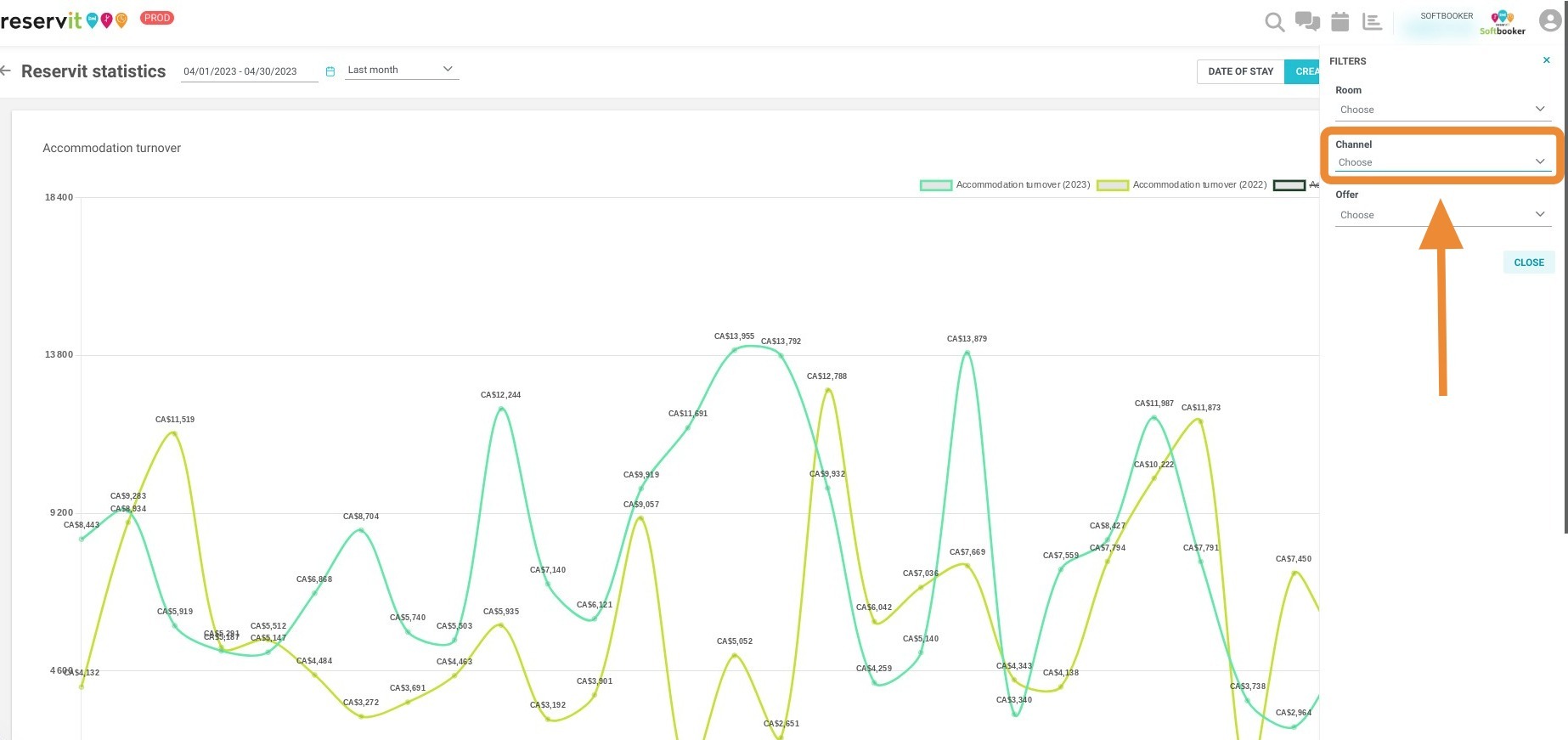Click the Softbooker logo

click(x=1503, y=22)
